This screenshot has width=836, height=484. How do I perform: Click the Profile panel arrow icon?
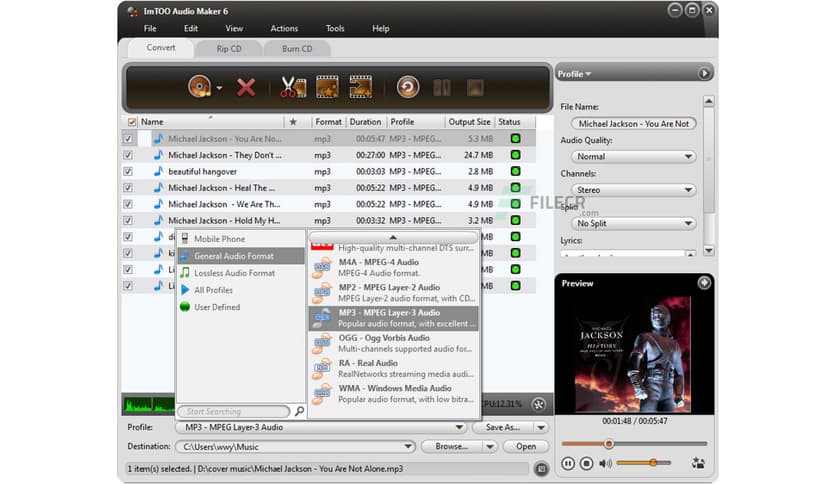coord(704,74)
